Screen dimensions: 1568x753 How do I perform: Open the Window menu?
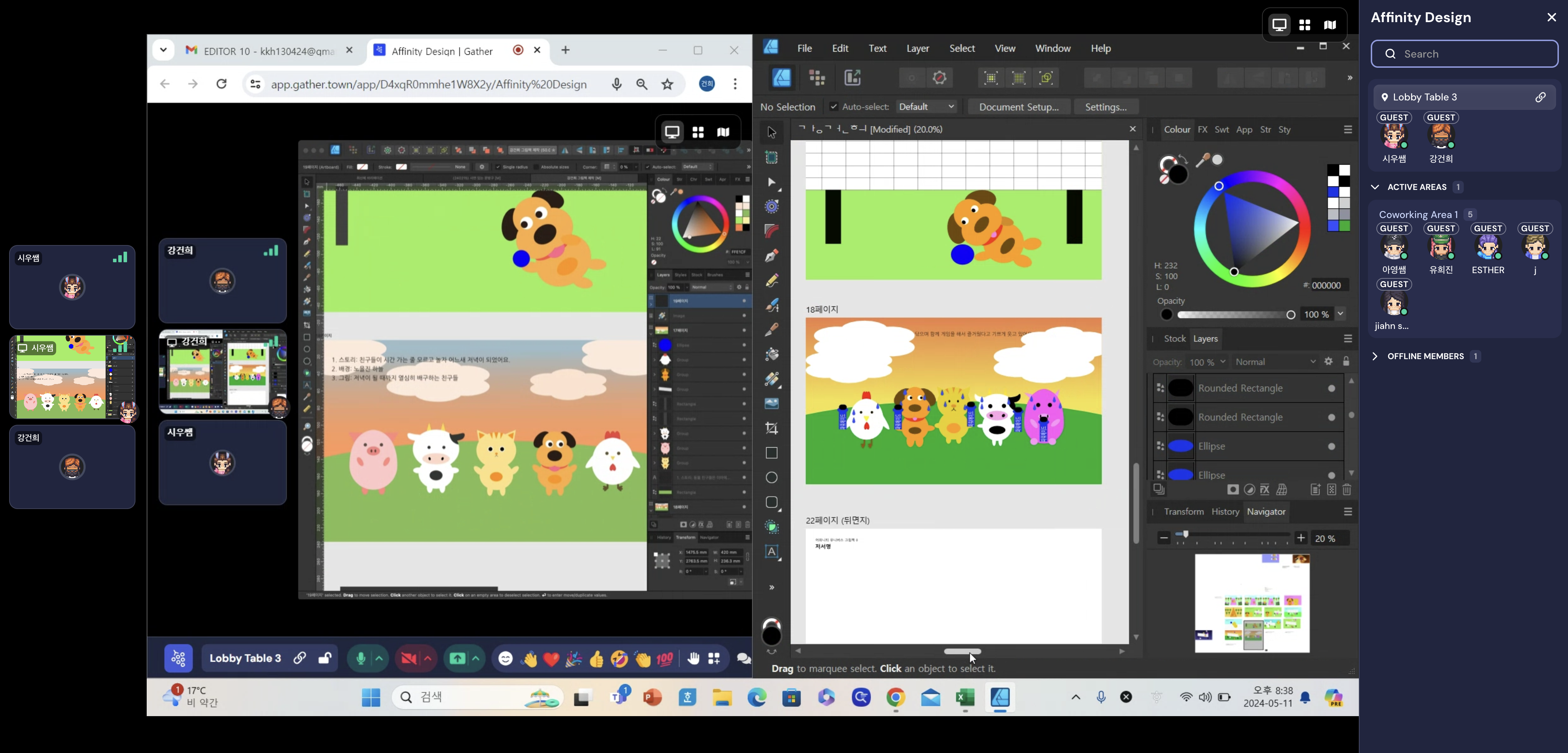[x=1052, y=48]
